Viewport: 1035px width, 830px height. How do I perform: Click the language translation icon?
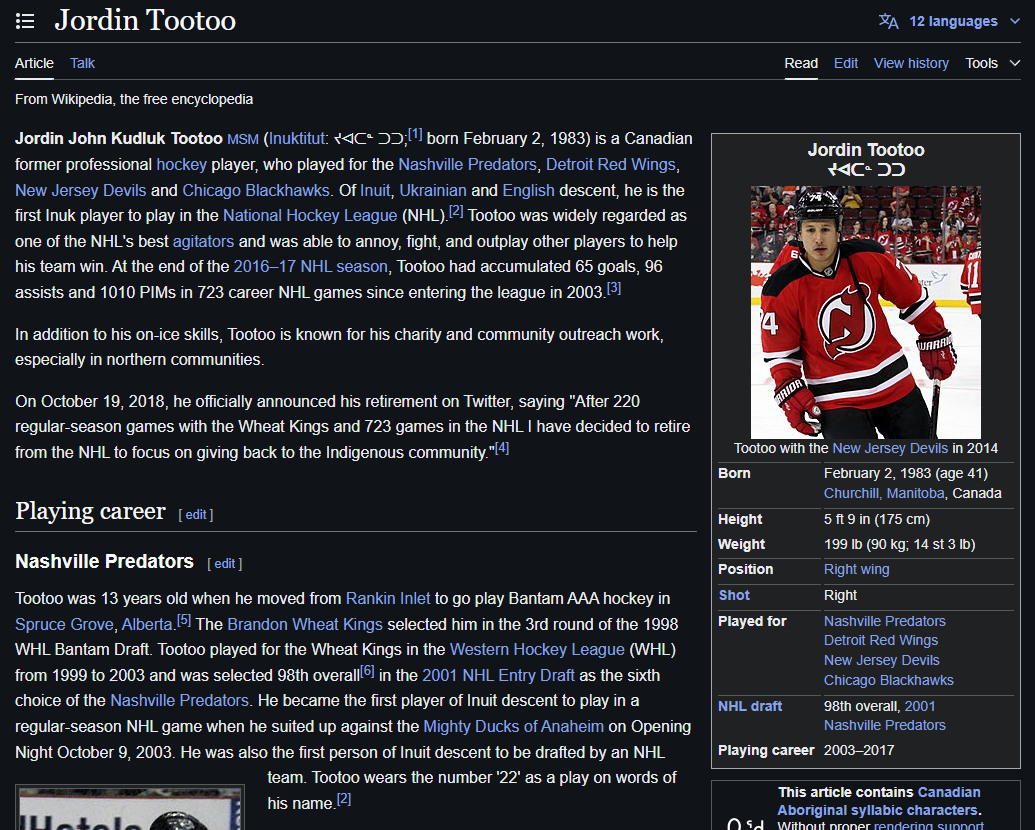[x=888, y=21]
